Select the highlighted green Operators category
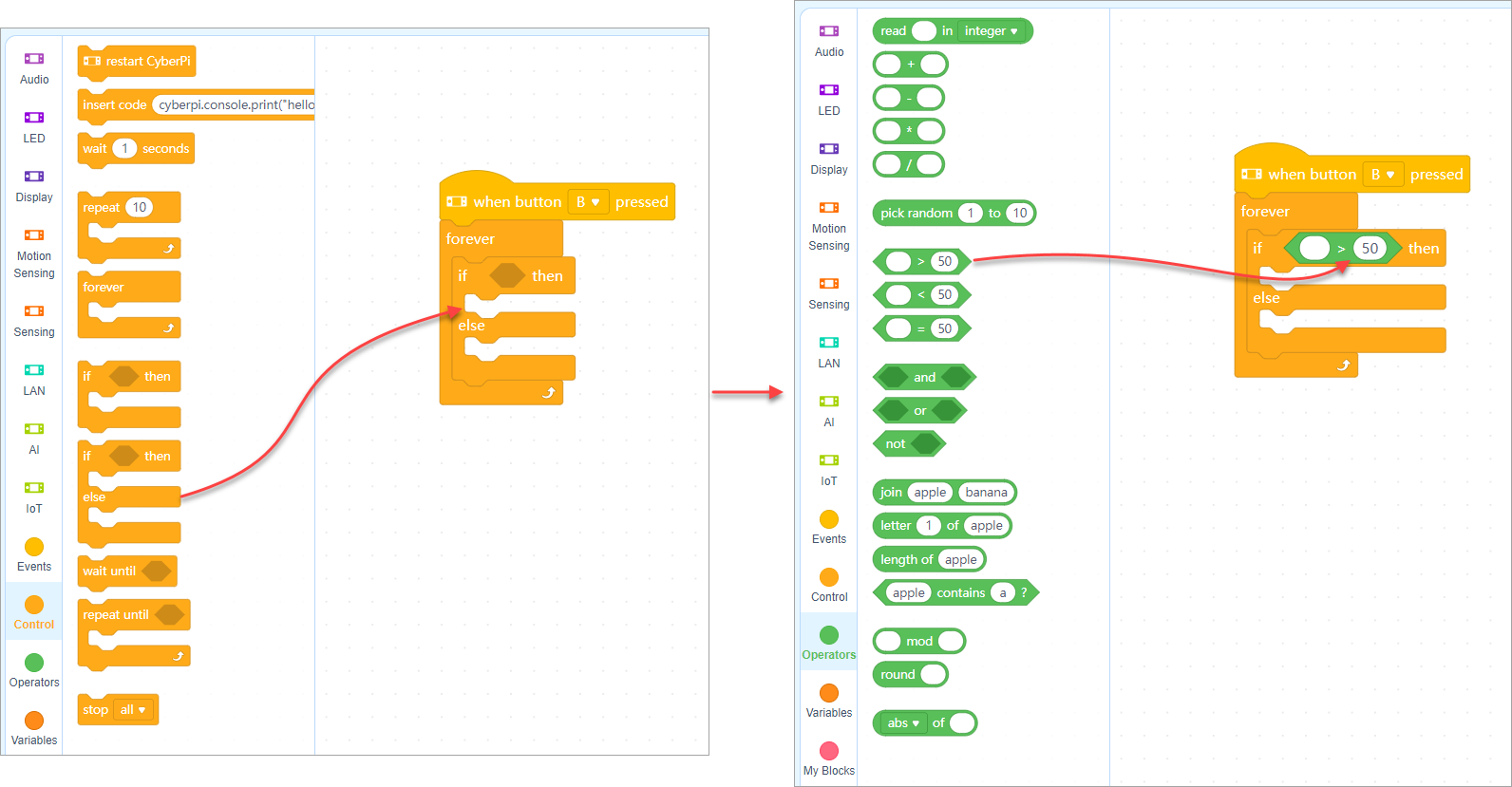This screenshot has width=1512, height=787. pos(828,643)
